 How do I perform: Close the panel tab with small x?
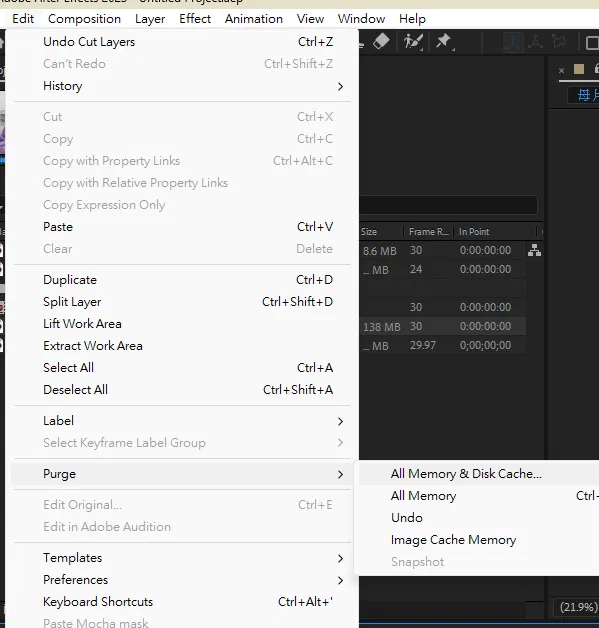coord(561,70)
